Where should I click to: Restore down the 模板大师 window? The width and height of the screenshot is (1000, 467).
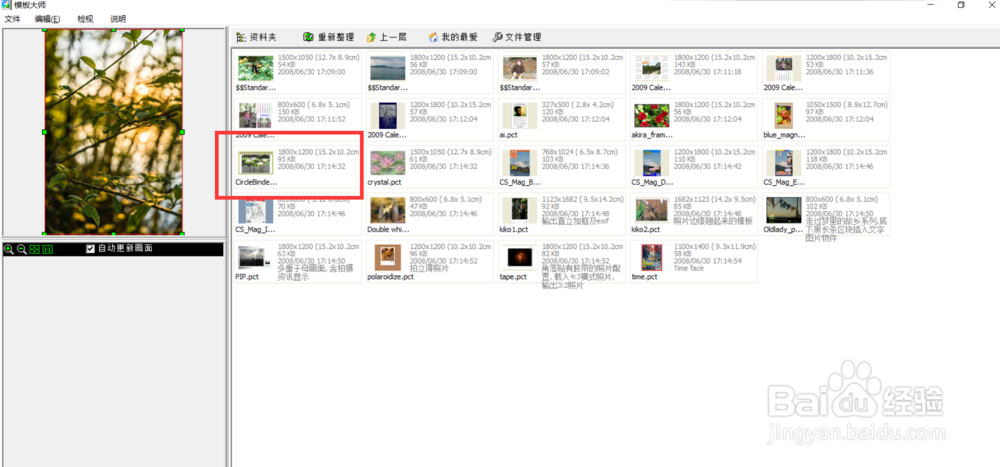(x=961, y=5)
